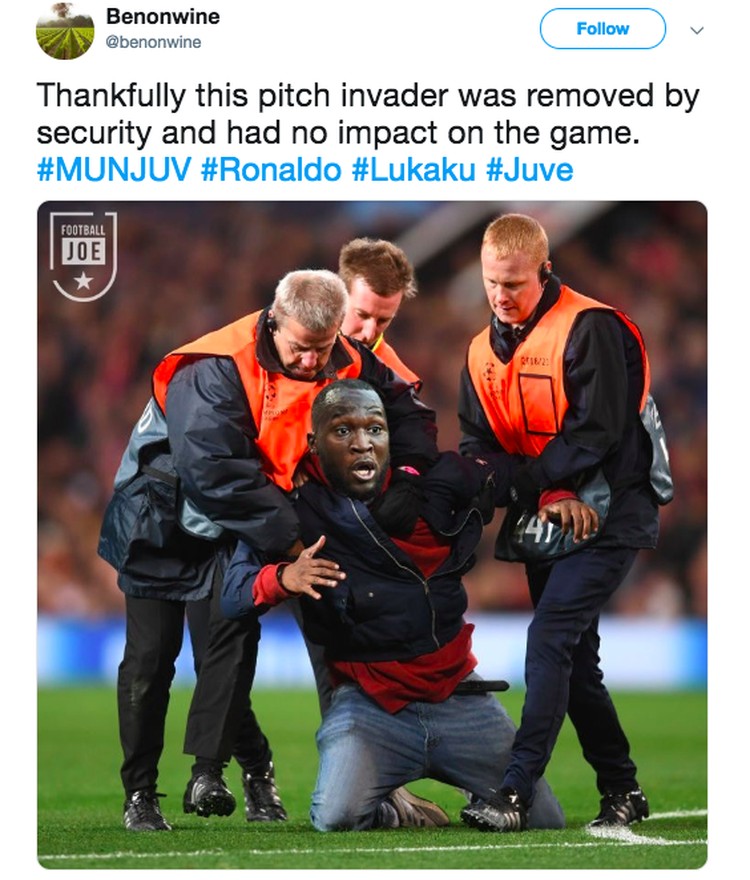
Task: Open the #Ronaldo hashtag
Action: pyautogui.click(x=271, y=169)
